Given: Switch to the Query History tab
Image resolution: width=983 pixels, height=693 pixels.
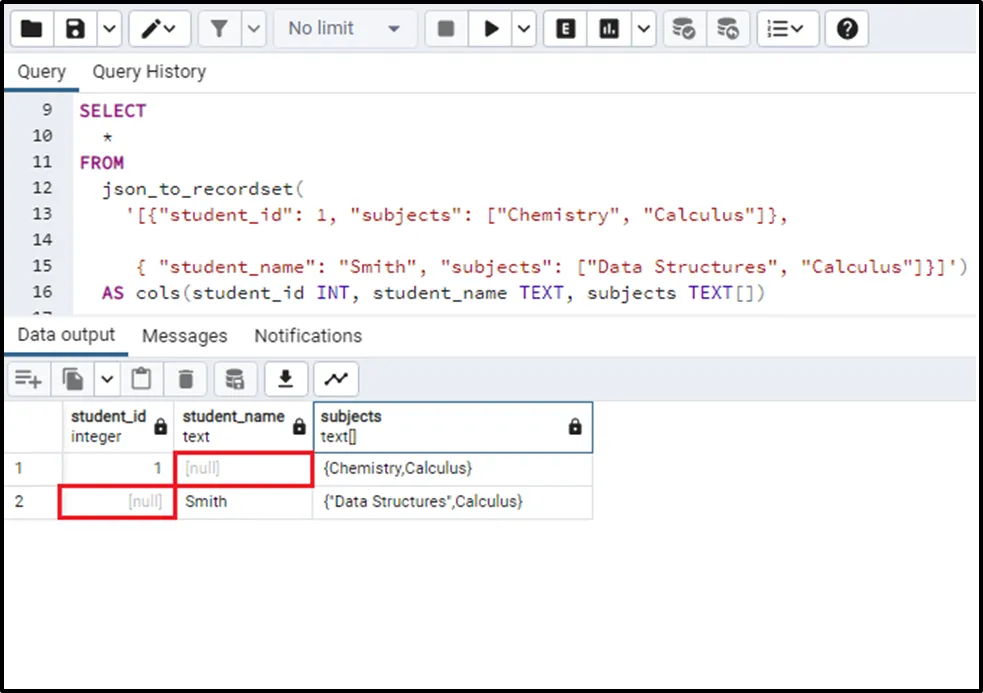Looking at the screenshot, I should click(x=149, y=72).
